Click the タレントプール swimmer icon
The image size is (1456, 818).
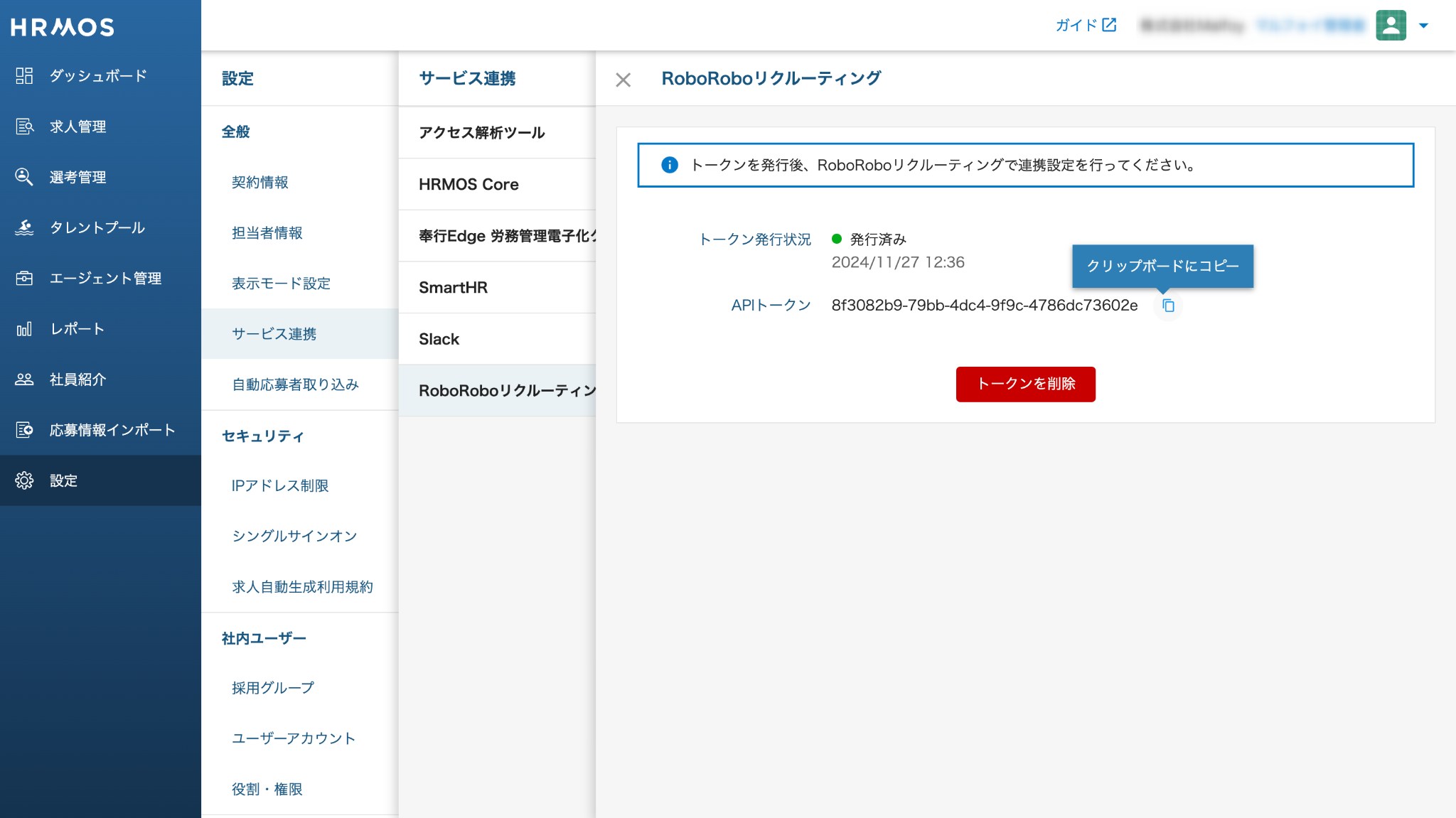pyautogui.click(x=24, y=227)
